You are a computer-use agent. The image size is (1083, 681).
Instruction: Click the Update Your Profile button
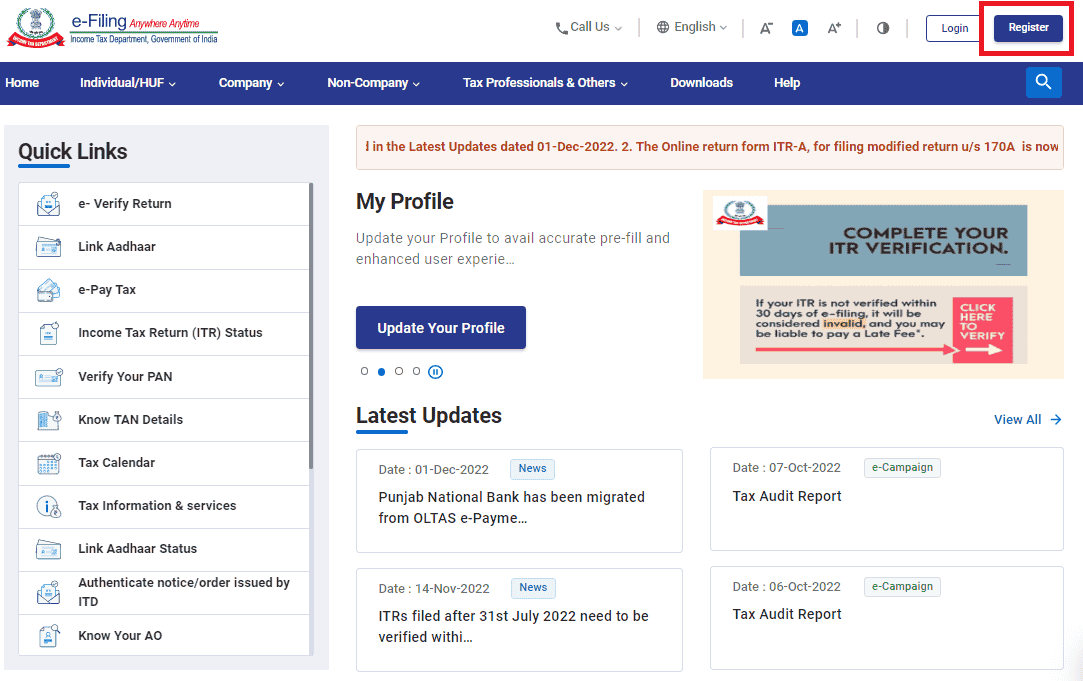[x=441, y=327]
